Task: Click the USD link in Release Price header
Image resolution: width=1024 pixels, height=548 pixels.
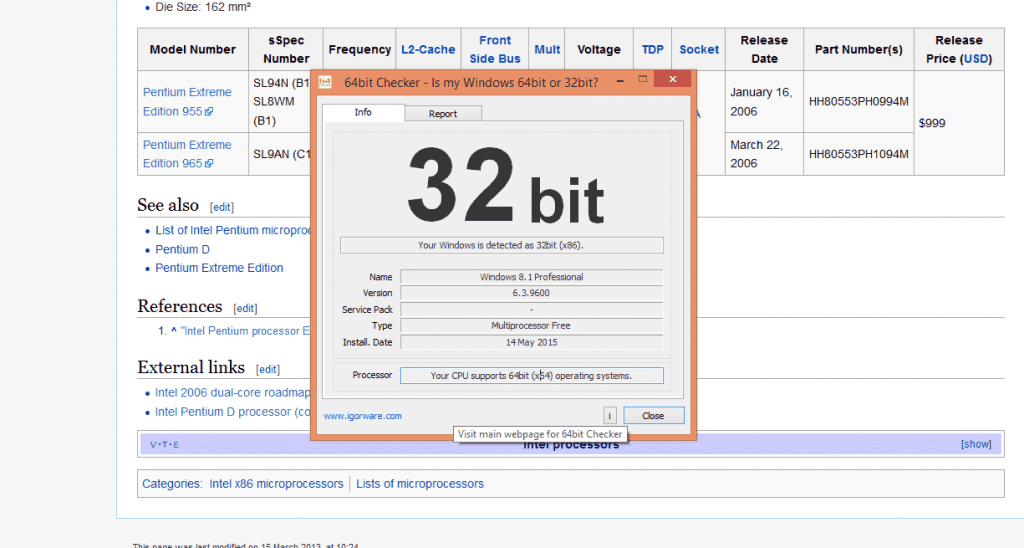Action: (976, 59)
